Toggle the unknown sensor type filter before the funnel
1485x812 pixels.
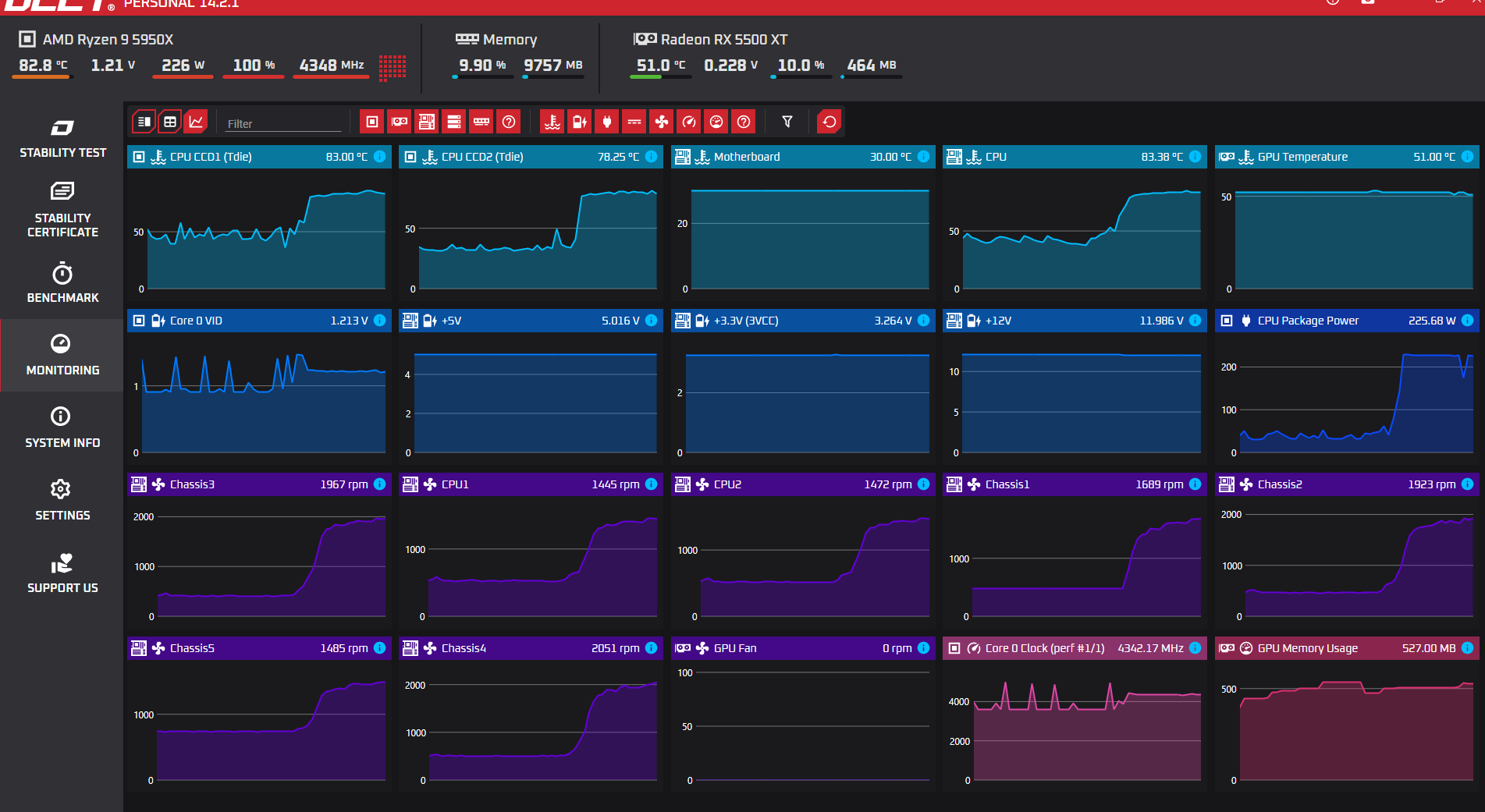click(x=744, y=122)
